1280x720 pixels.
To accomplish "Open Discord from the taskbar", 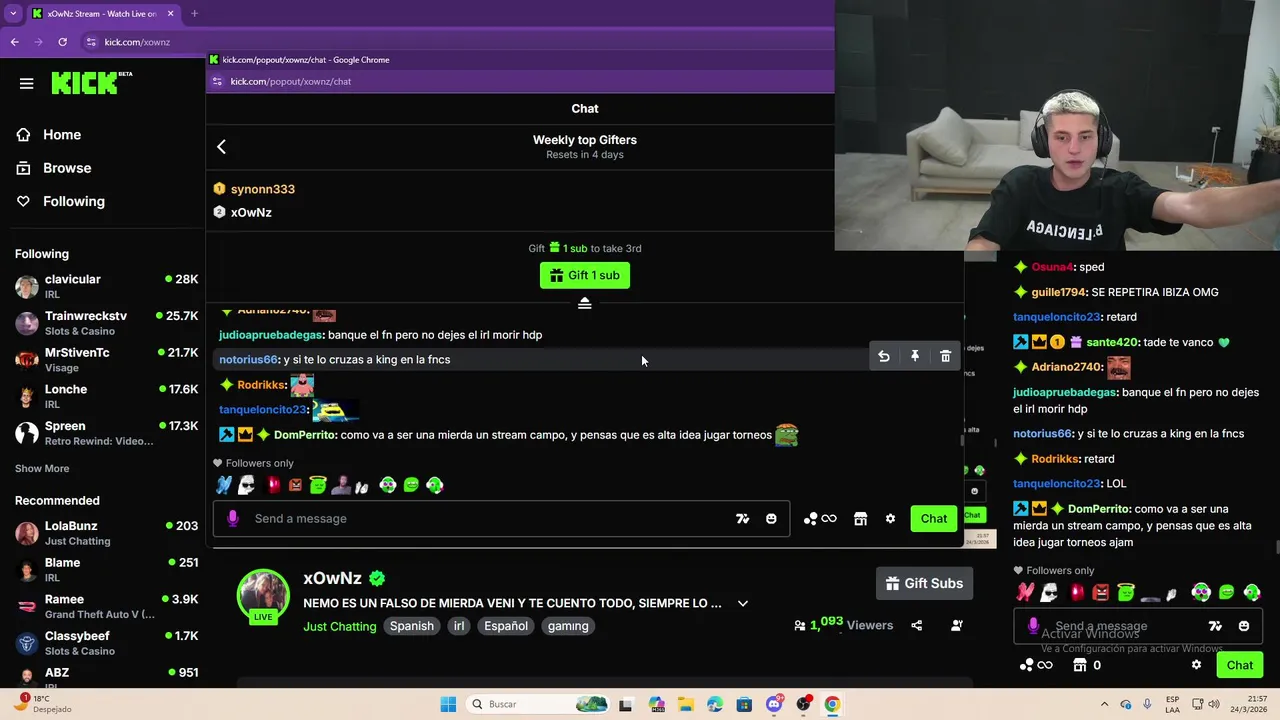I will click(774, 704).
